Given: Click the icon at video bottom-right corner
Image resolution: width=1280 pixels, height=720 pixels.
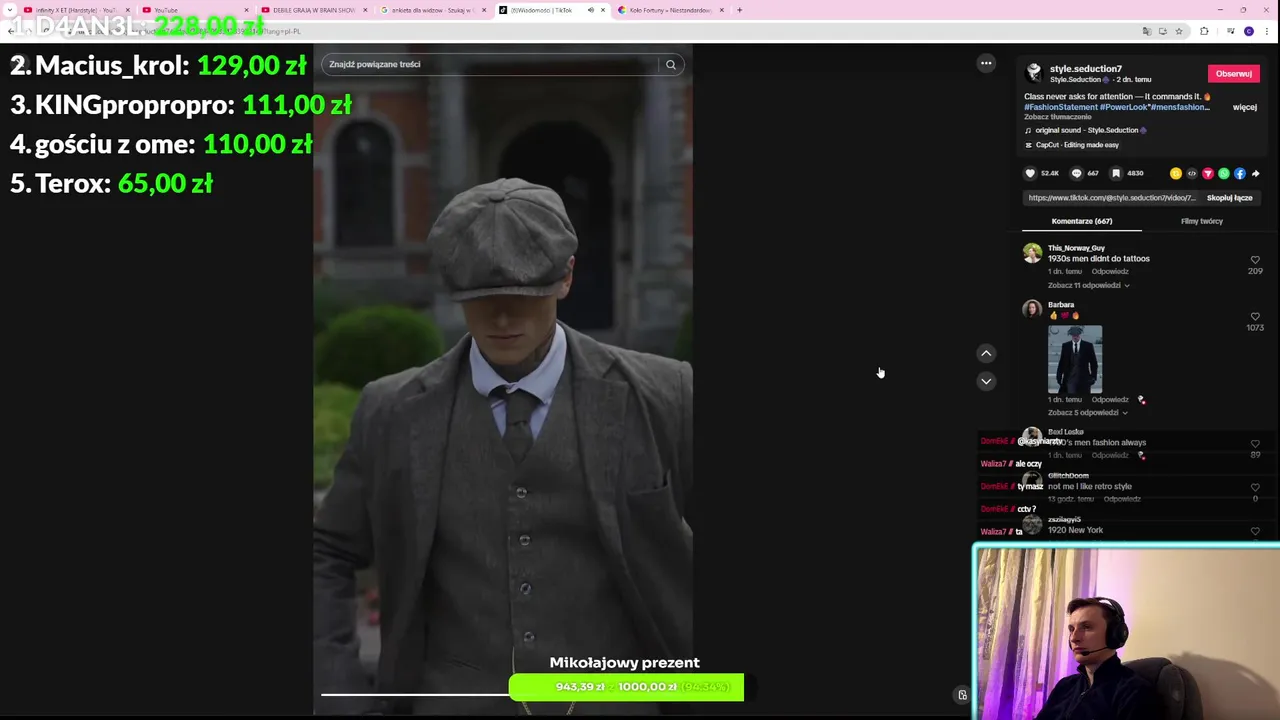Looking at the screenshot, I should tap(962, 695).
